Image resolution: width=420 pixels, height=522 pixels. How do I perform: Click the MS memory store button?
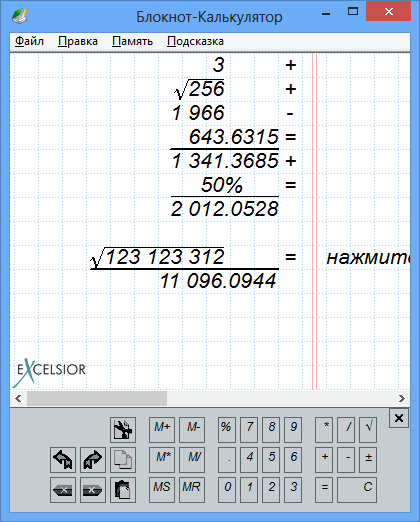click(x=162, y=490)
